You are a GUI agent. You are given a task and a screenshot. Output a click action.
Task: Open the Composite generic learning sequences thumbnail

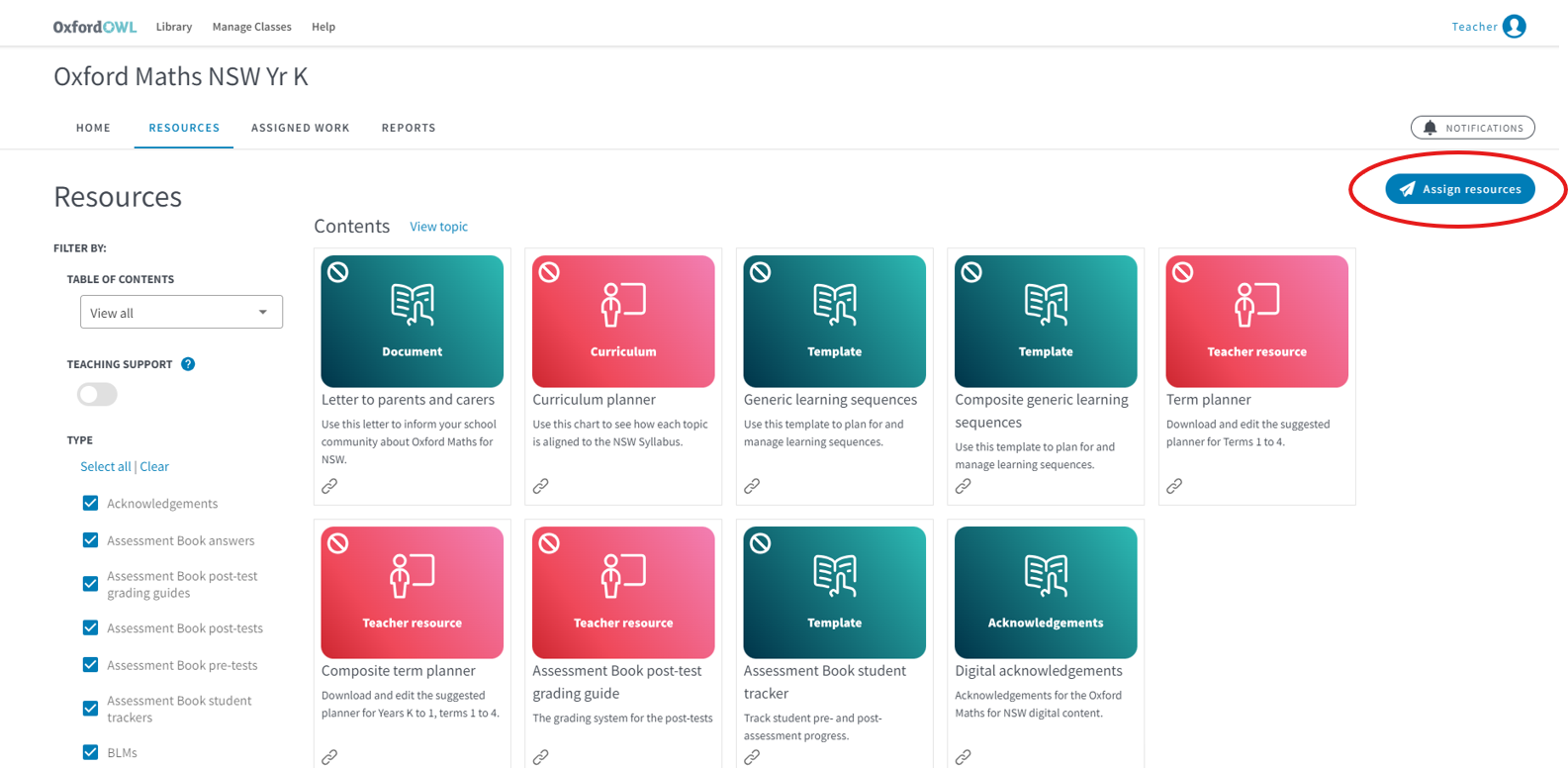pyautogui.click(x=1046, y=322)
